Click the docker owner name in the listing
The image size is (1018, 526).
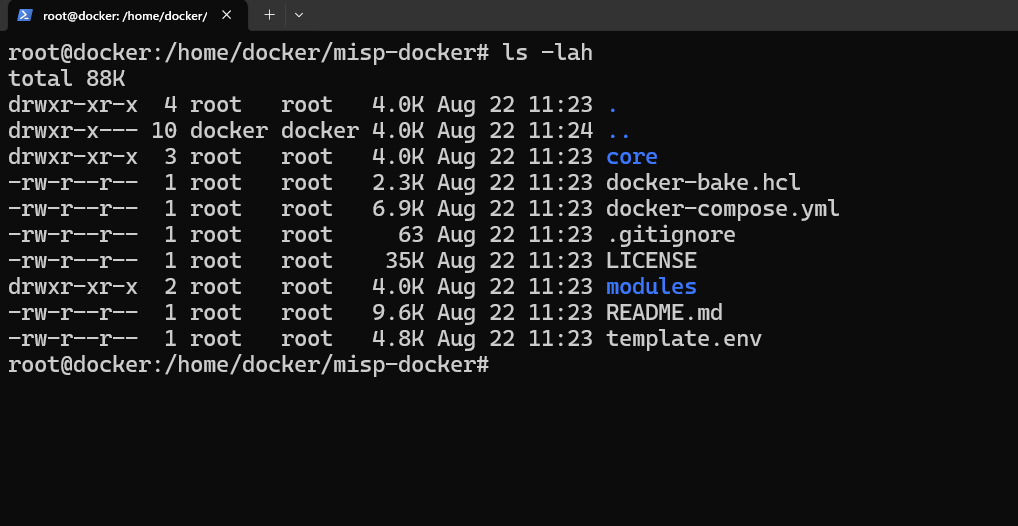229,131
